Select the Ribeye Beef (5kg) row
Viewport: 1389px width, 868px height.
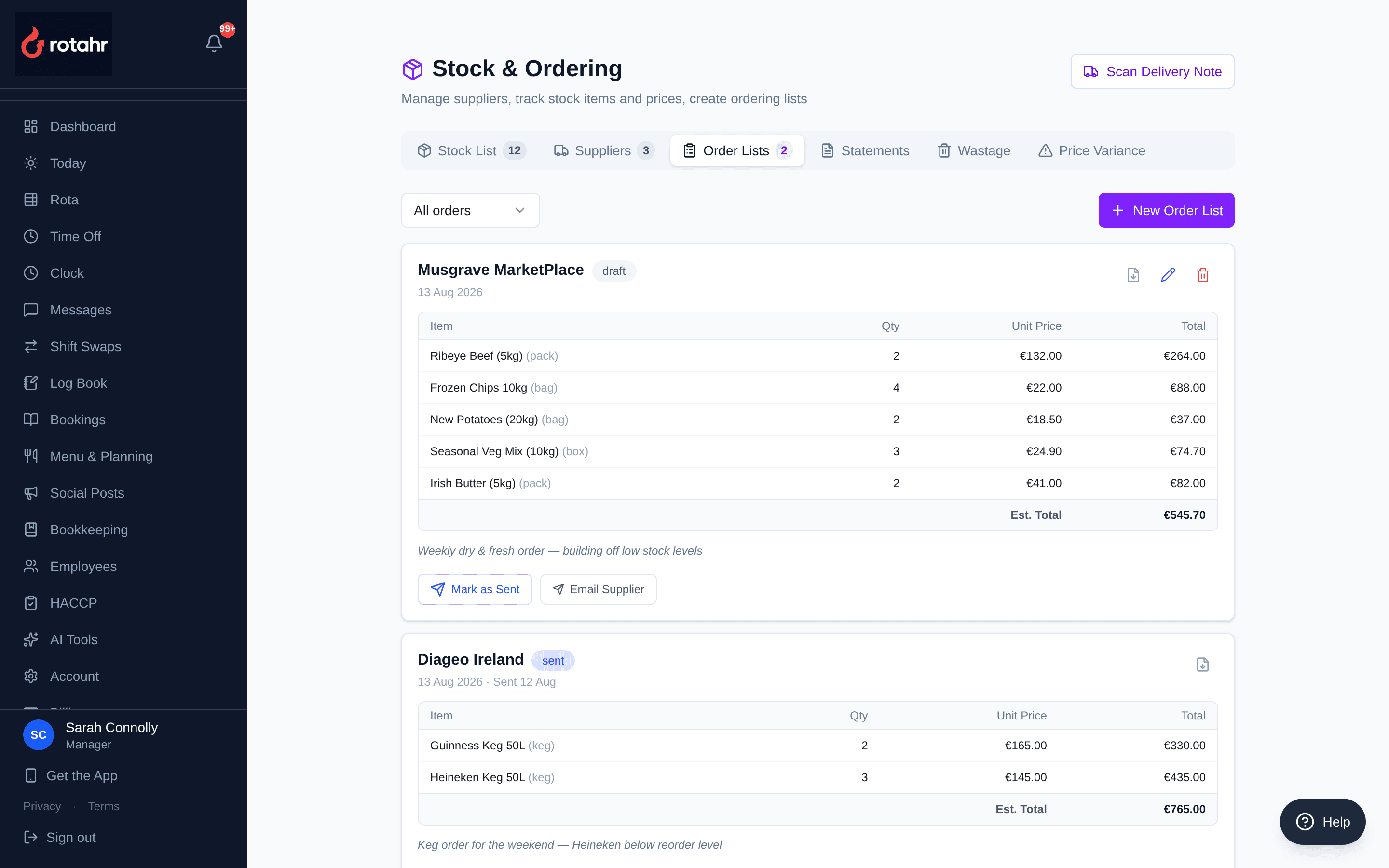point(817,356)
